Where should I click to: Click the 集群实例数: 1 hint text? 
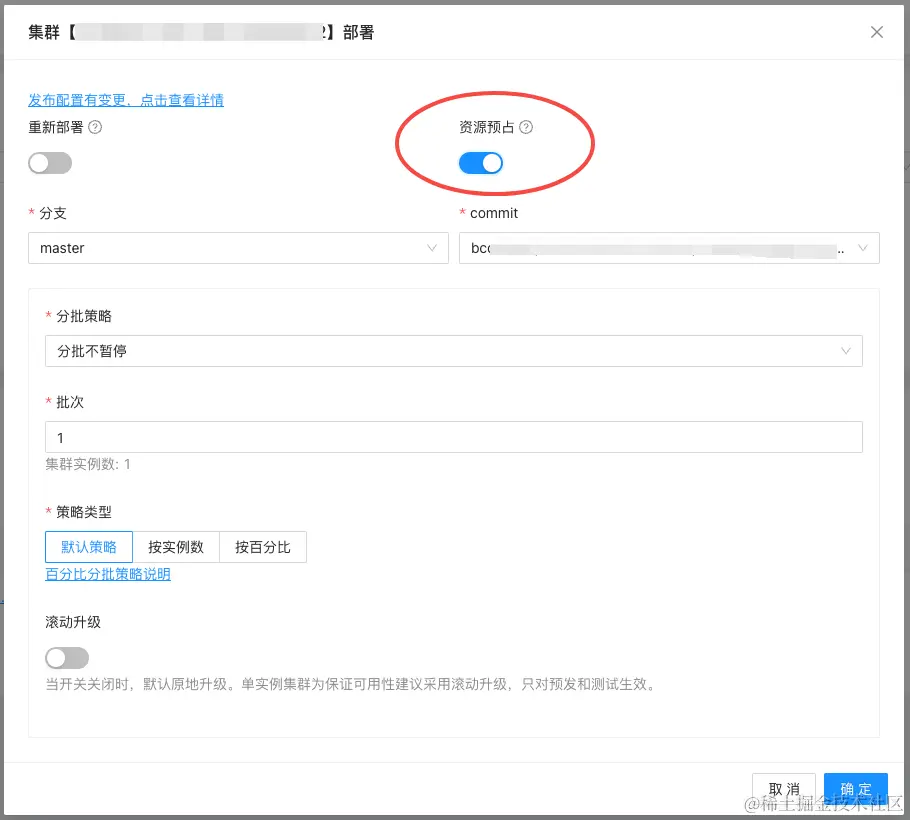(88, 464)
